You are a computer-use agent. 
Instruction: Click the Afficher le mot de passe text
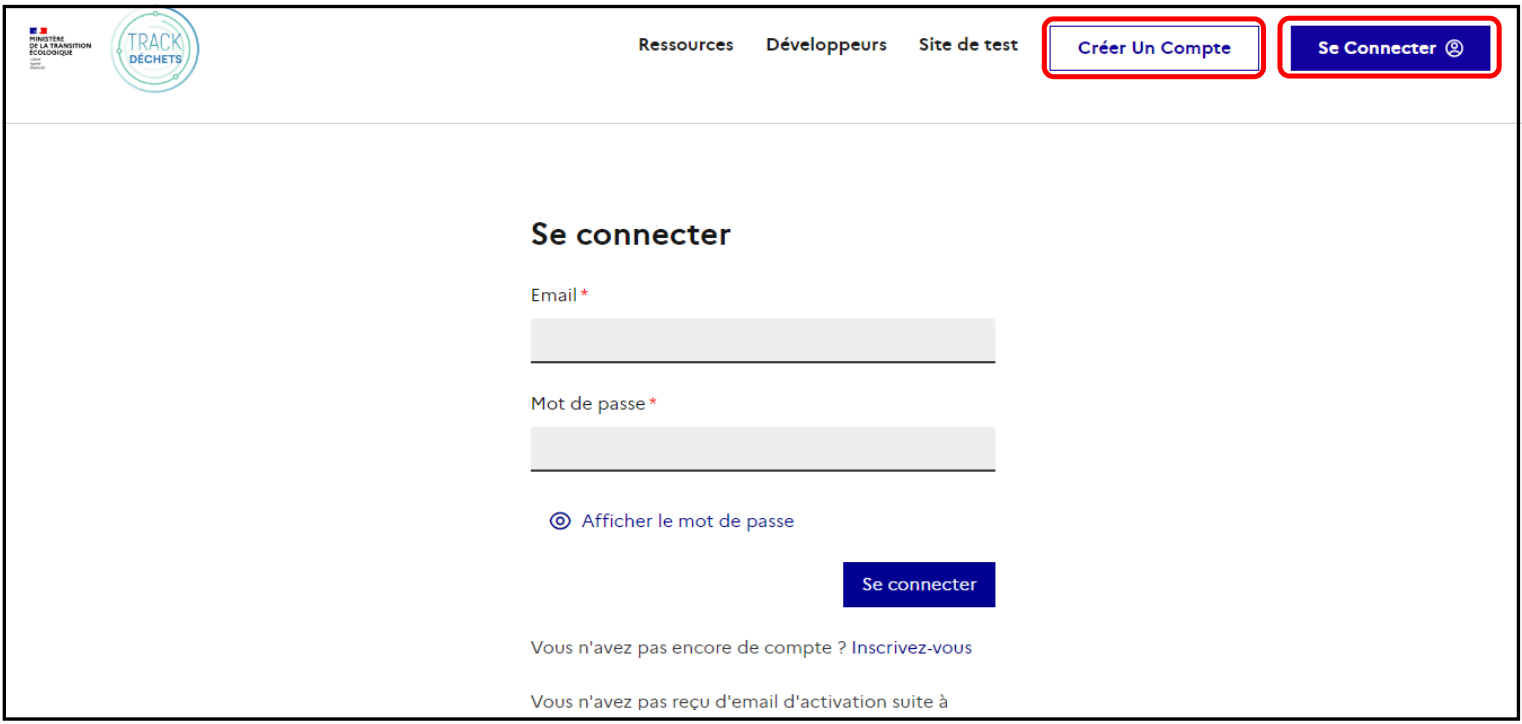click(x=688, y=521)
